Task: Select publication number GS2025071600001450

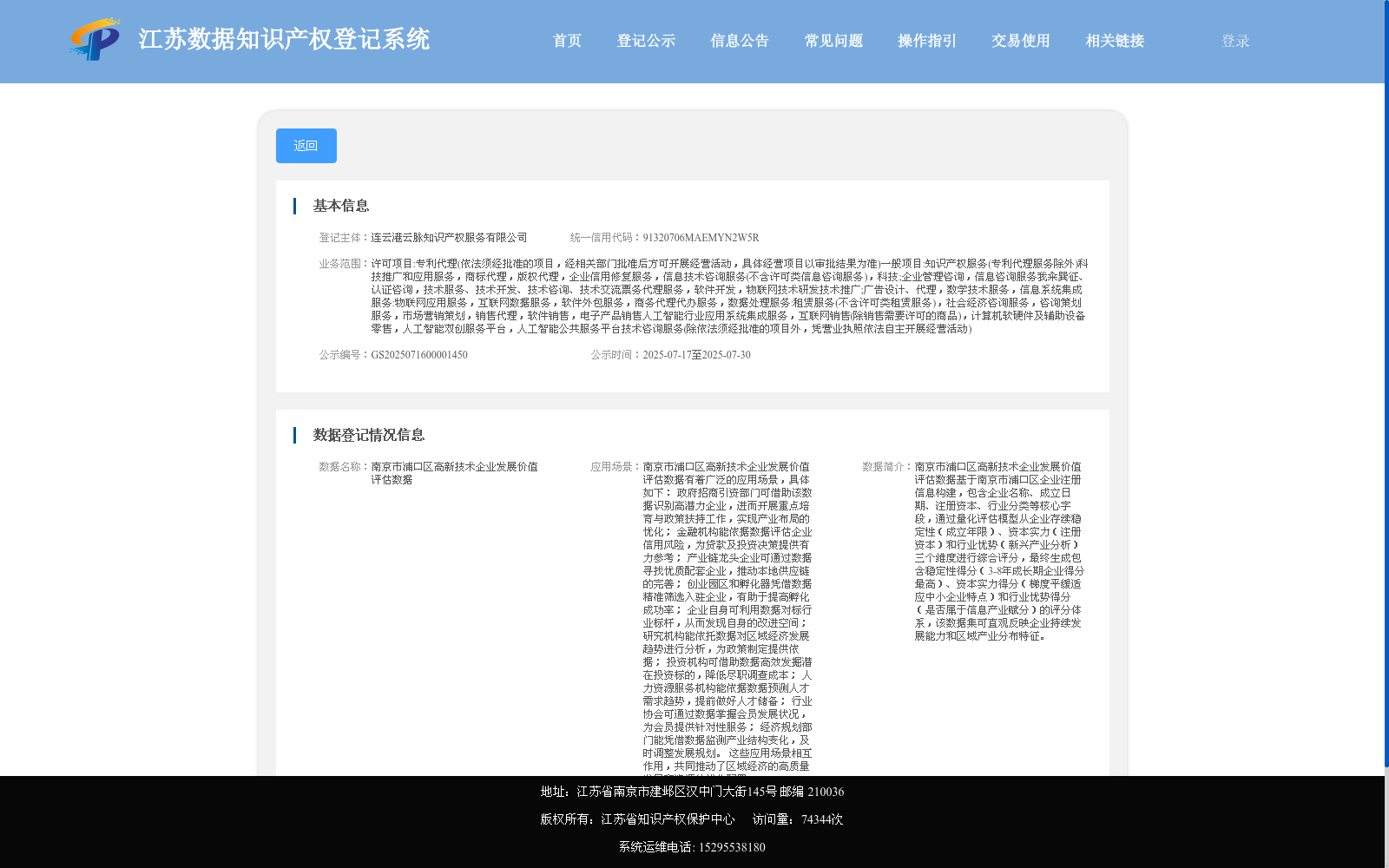Action: [419, 355]
